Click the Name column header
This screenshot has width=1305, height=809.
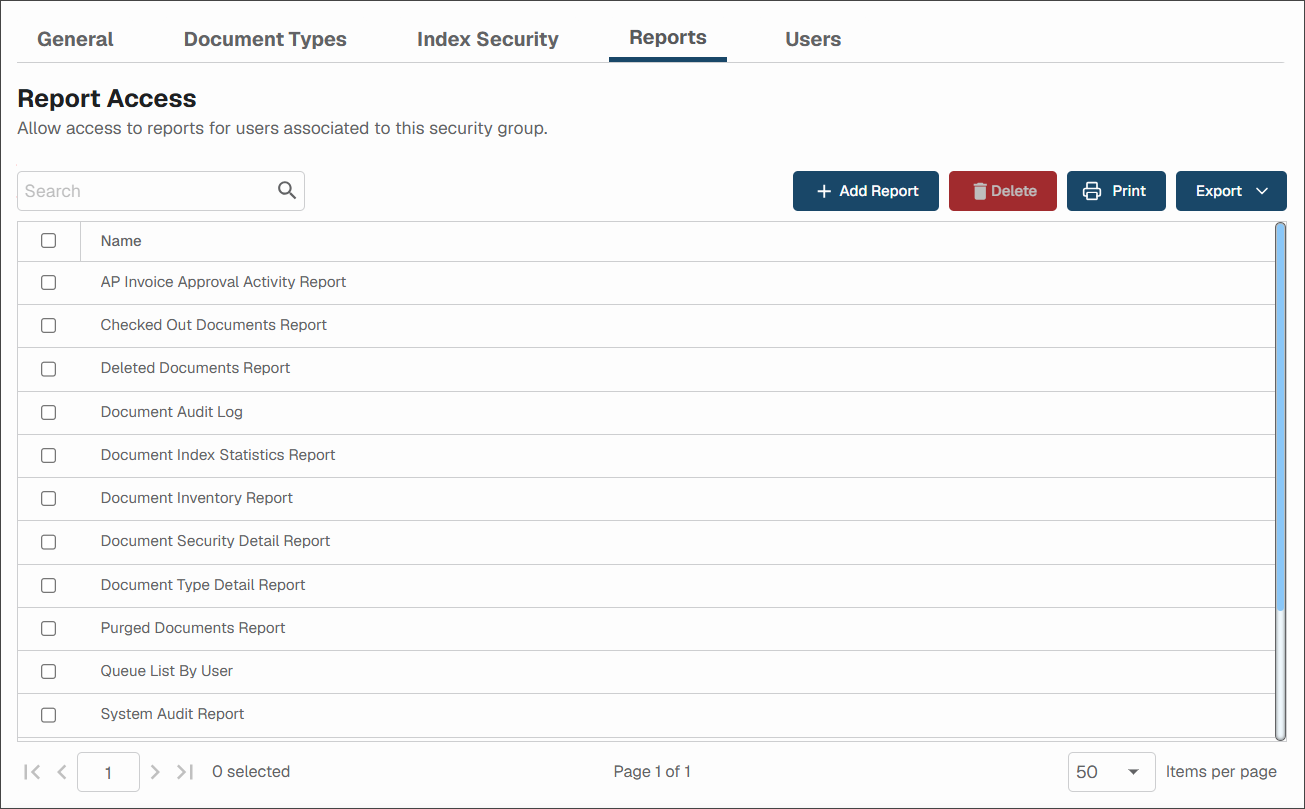point(121,241)
